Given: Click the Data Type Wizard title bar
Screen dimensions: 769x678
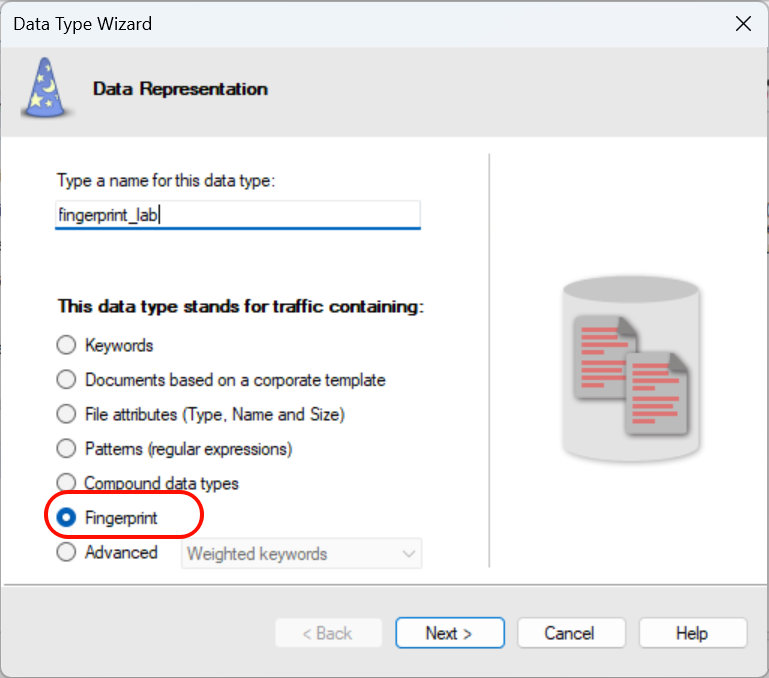Looking at the screenshot, I should [x=300, y=23].
